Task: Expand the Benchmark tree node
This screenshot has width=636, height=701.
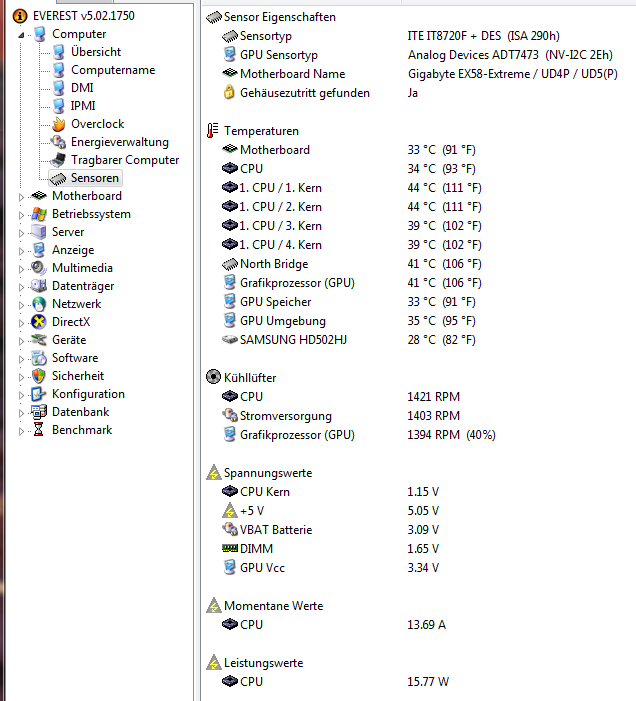Action: coord(21,431)
